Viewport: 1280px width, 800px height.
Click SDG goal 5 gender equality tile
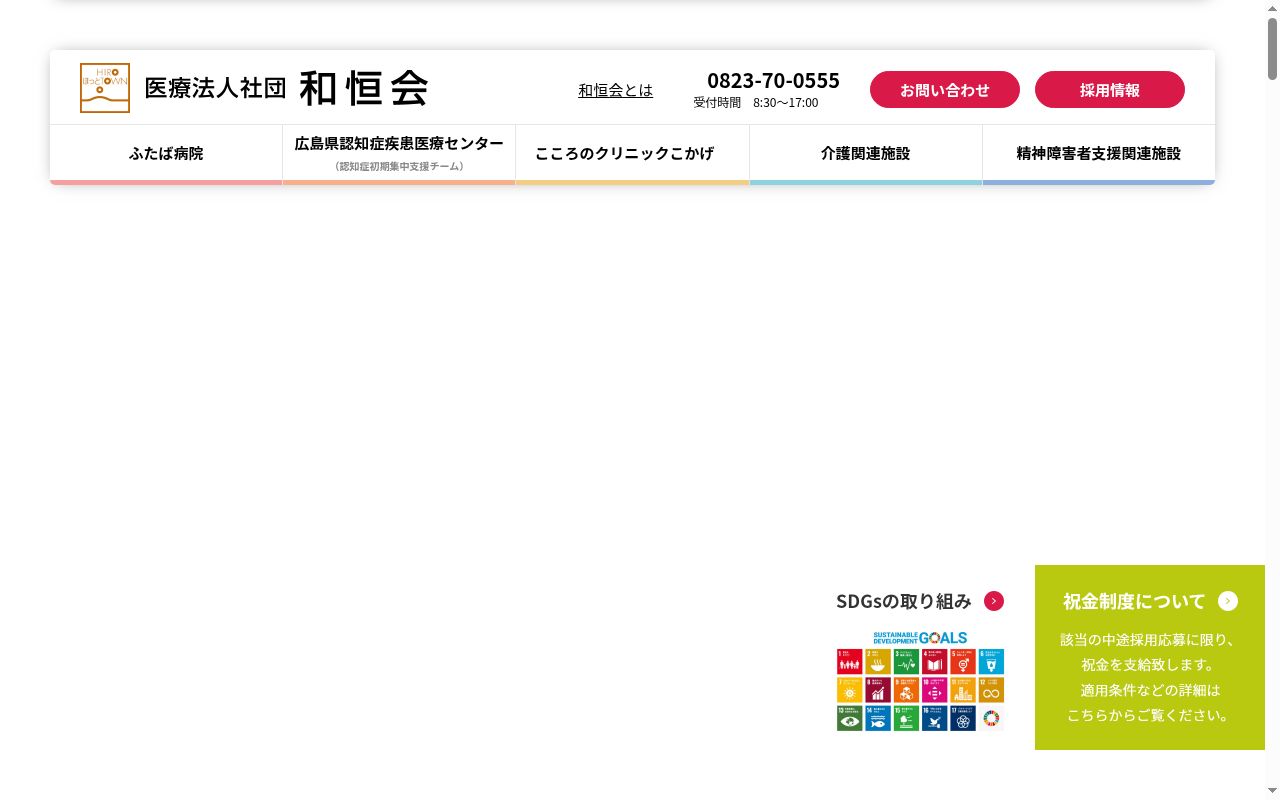(963, 662)
